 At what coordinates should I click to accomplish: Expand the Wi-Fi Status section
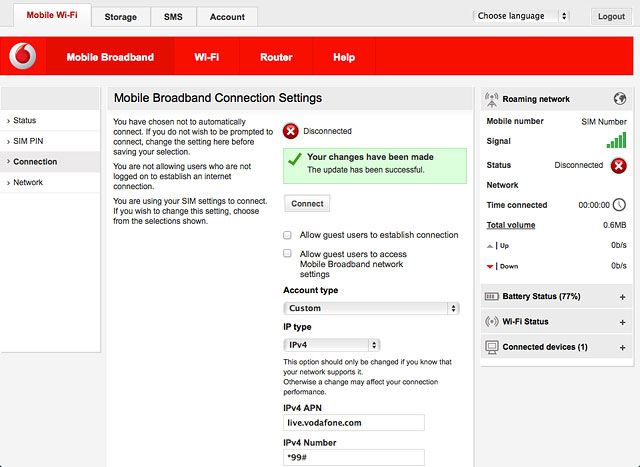click(622, 322)
